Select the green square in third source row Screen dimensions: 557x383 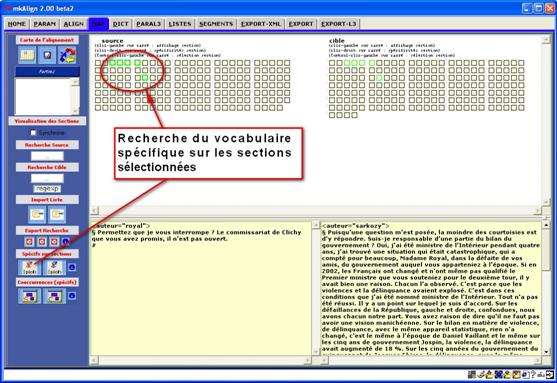[145, 77]
